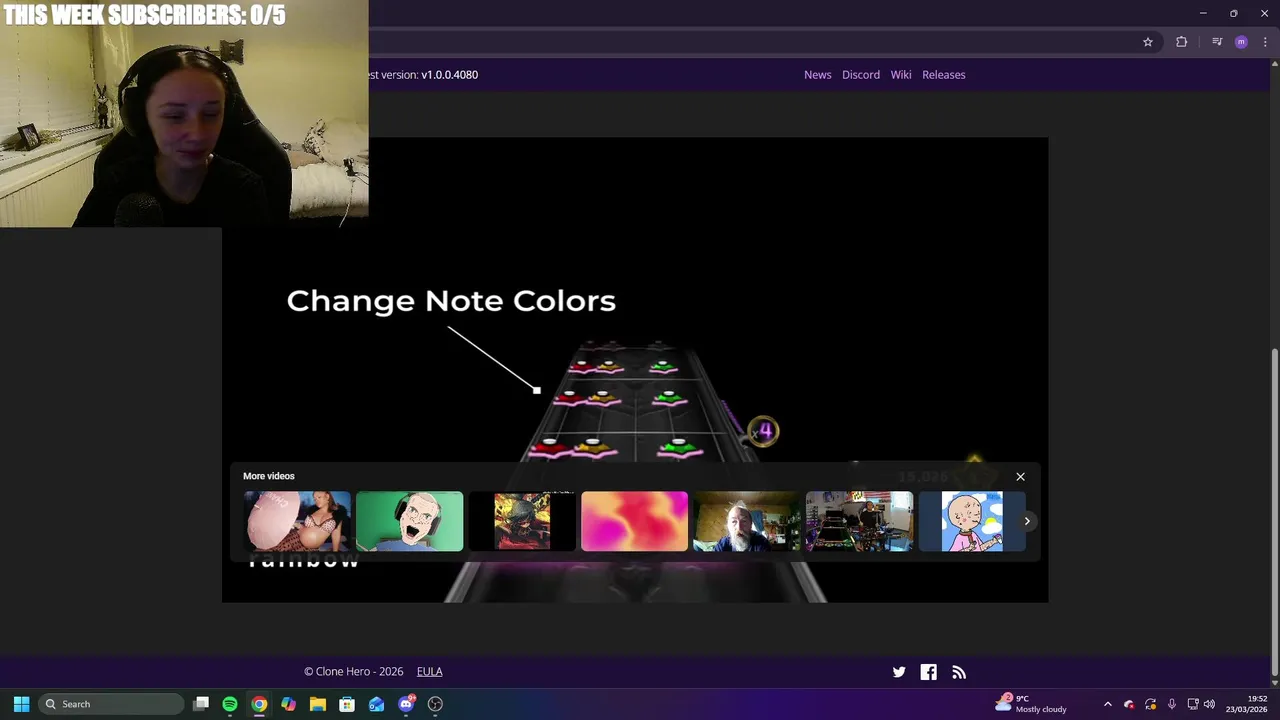Open the Facebook icon in the footer
1280x720 pixels.
[929, 672]
